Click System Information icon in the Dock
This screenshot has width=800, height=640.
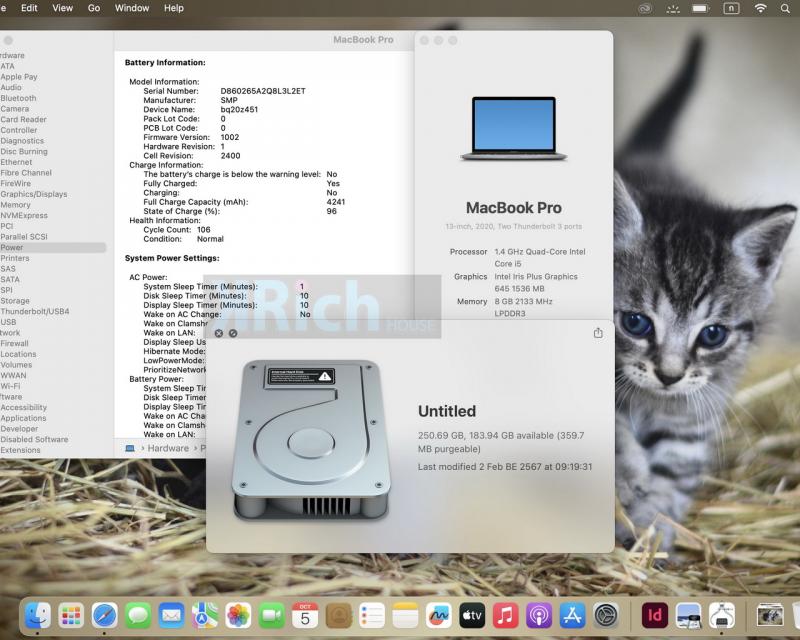[722, 616]
